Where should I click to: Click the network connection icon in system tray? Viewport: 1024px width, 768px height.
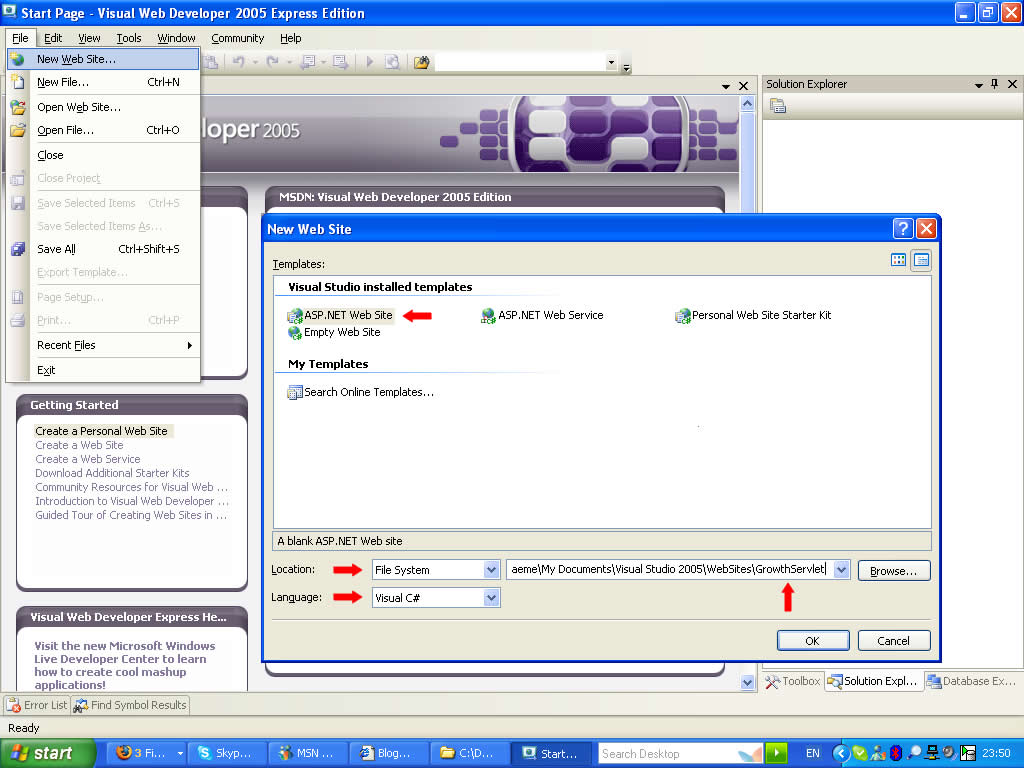pyautogui.click(x=933, y=753)
